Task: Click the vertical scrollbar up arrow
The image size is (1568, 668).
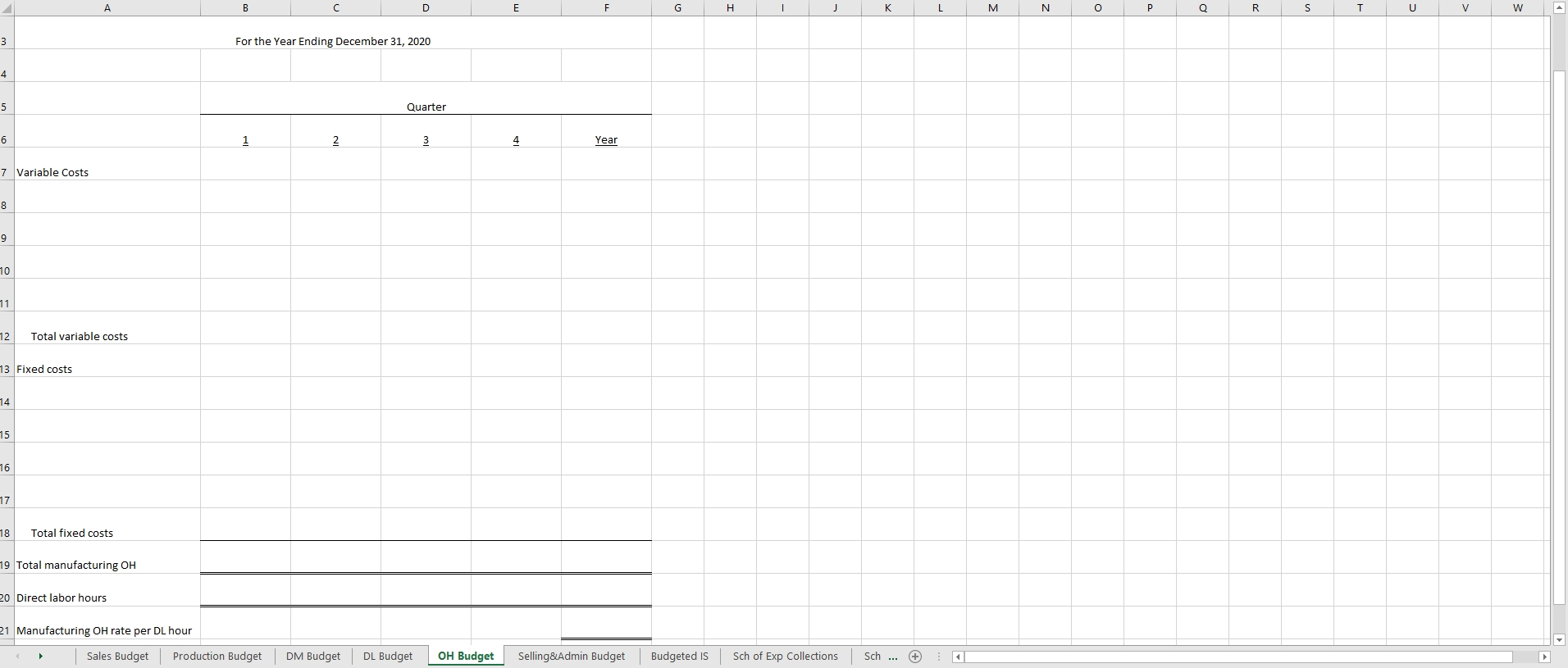Action: coord(1561,7)
